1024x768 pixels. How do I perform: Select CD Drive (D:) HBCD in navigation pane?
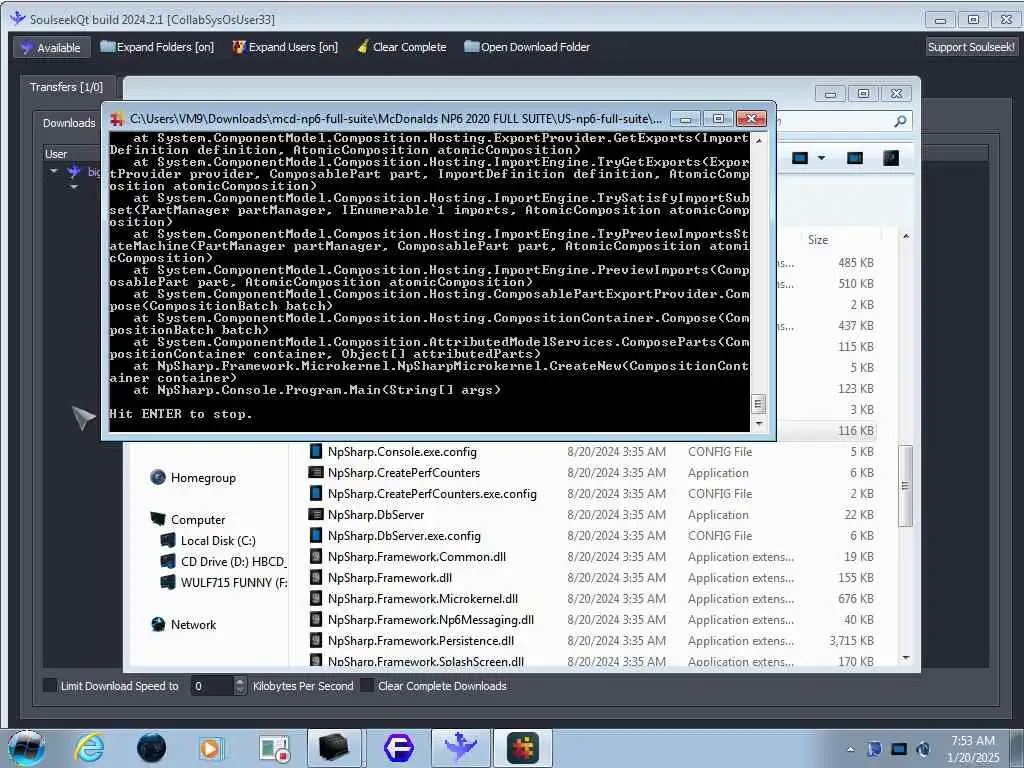[233, 562]
